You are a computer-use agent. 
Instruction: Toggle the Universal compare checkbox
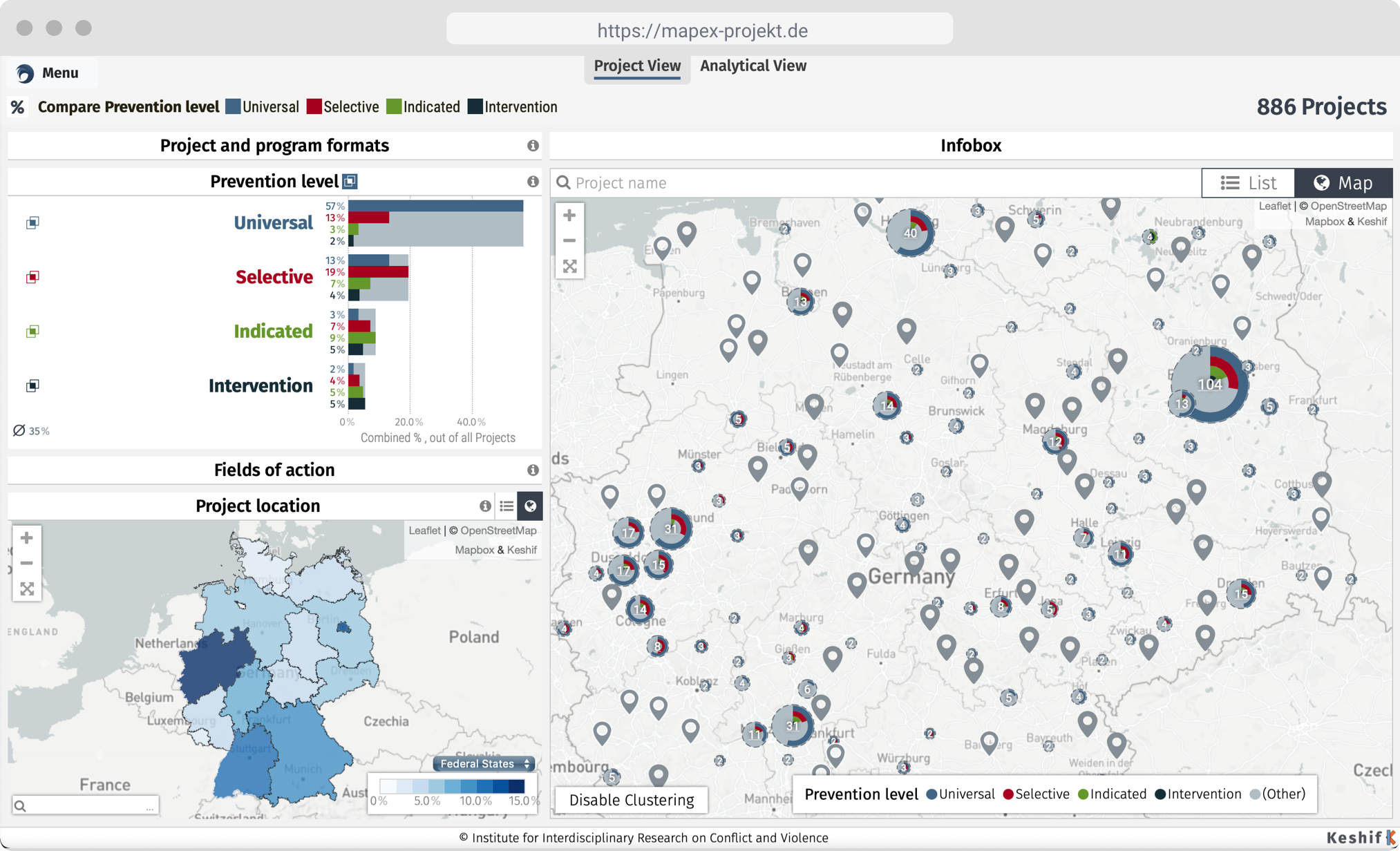pyautogui.click(x=32, y=222)
